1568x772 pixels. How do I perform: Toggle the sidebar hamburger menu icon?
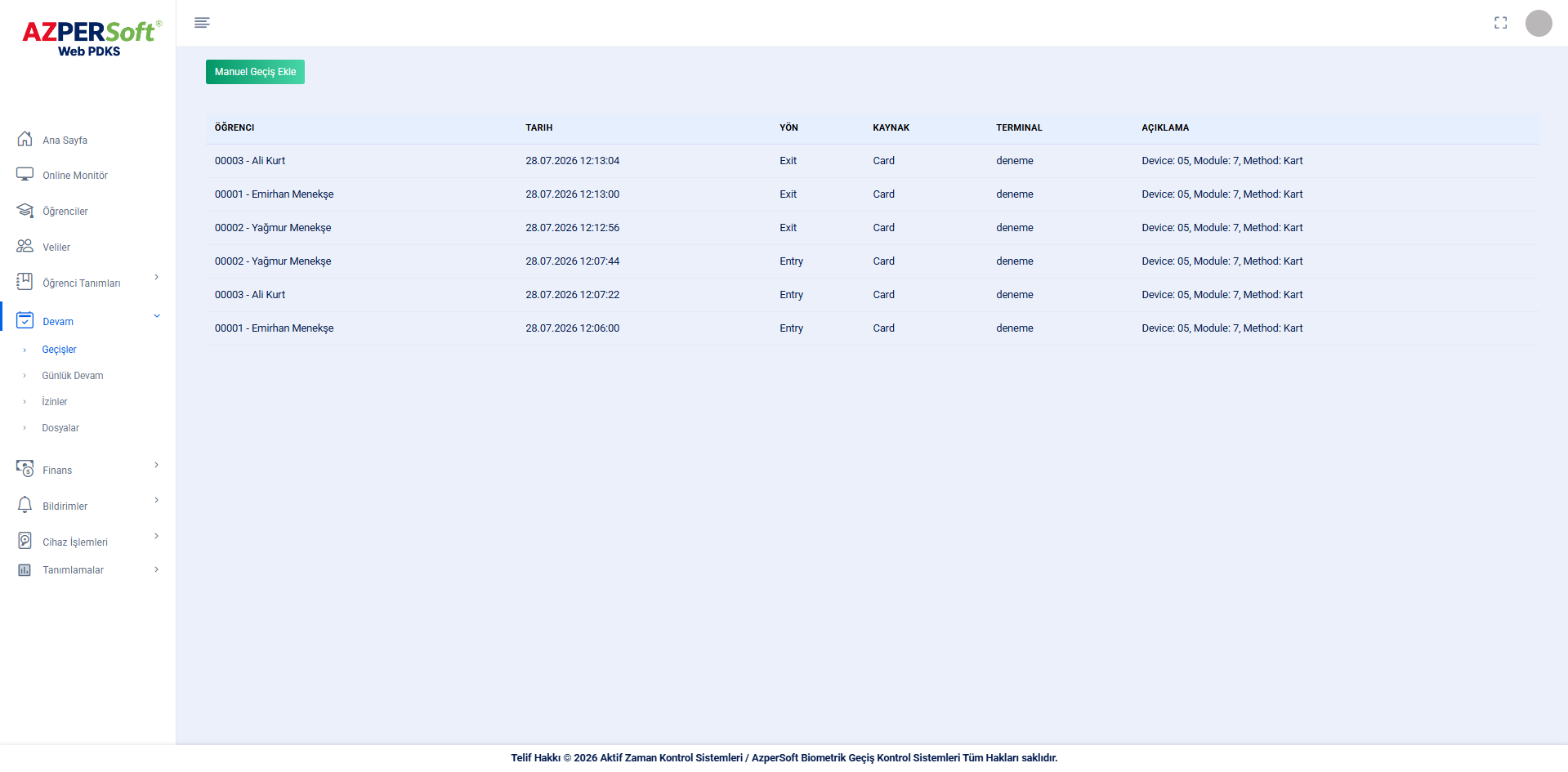click(x=202, y=23)
